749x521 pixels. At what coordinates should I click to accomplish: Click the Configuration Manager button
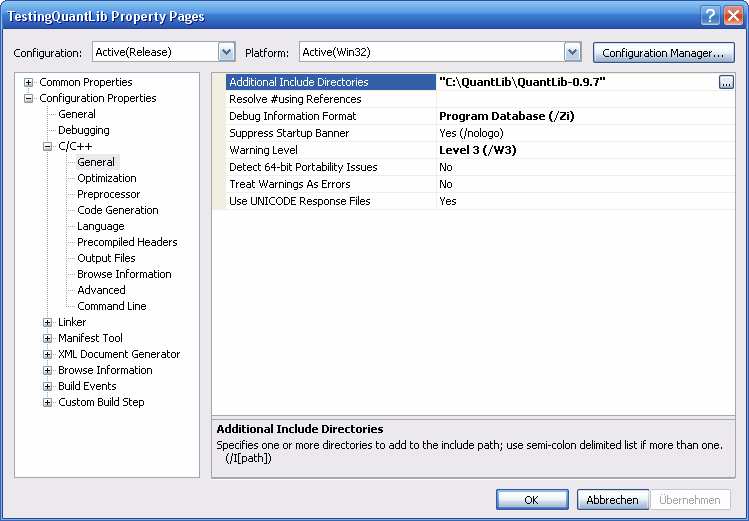point(663,53)
